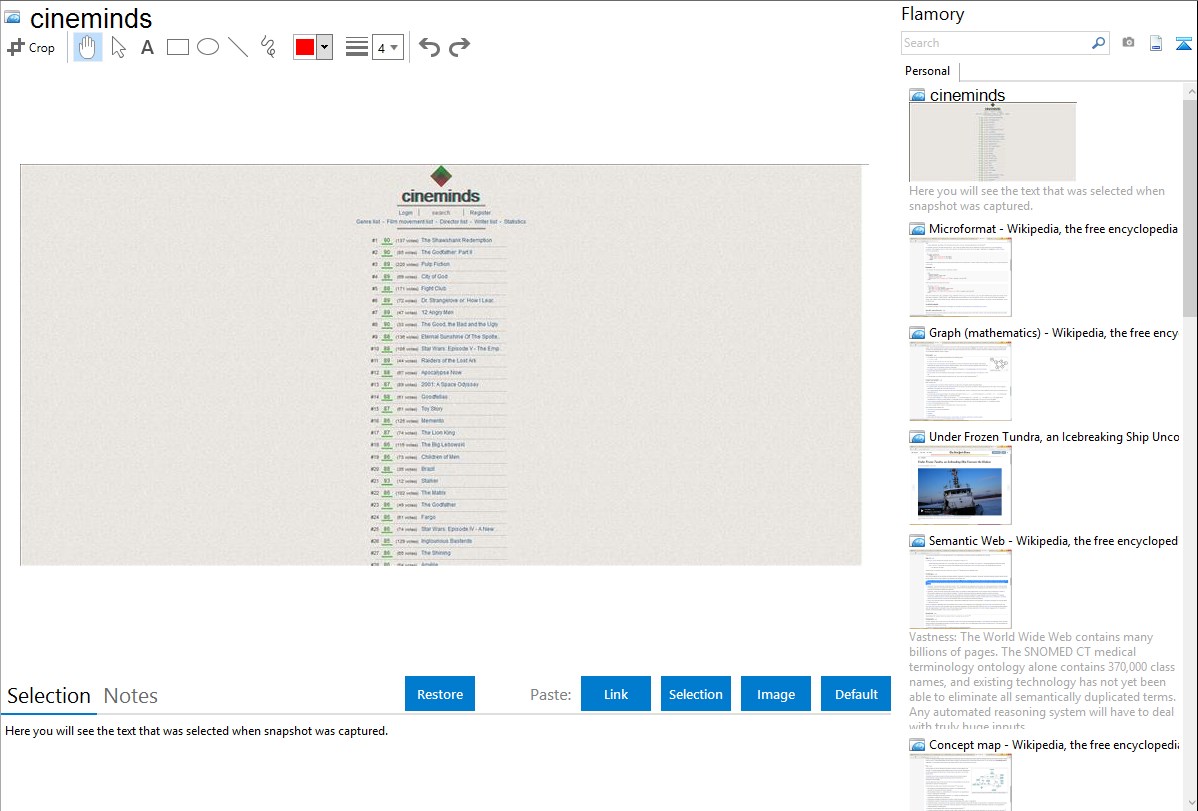Click the sidebar vertical scrollbar
Screen dimensions: 1198x811
point(1190,206)
